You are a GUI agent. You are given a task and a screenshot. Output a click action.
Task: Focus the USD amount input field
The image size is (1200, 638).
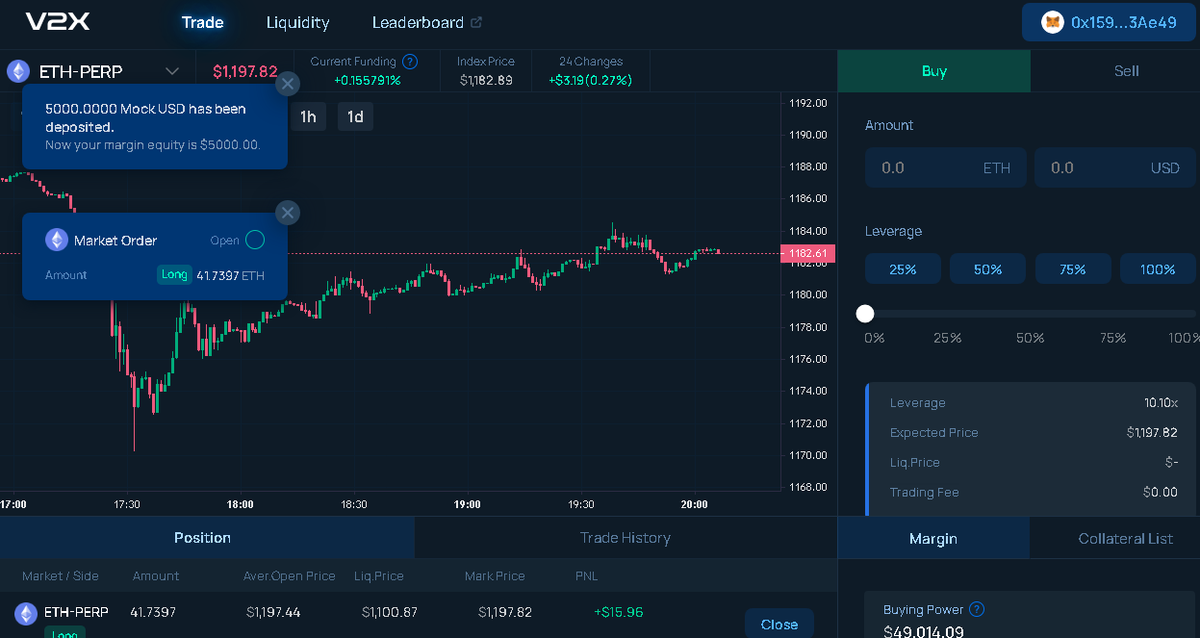pyautogui.click(x=1115, y=168)
